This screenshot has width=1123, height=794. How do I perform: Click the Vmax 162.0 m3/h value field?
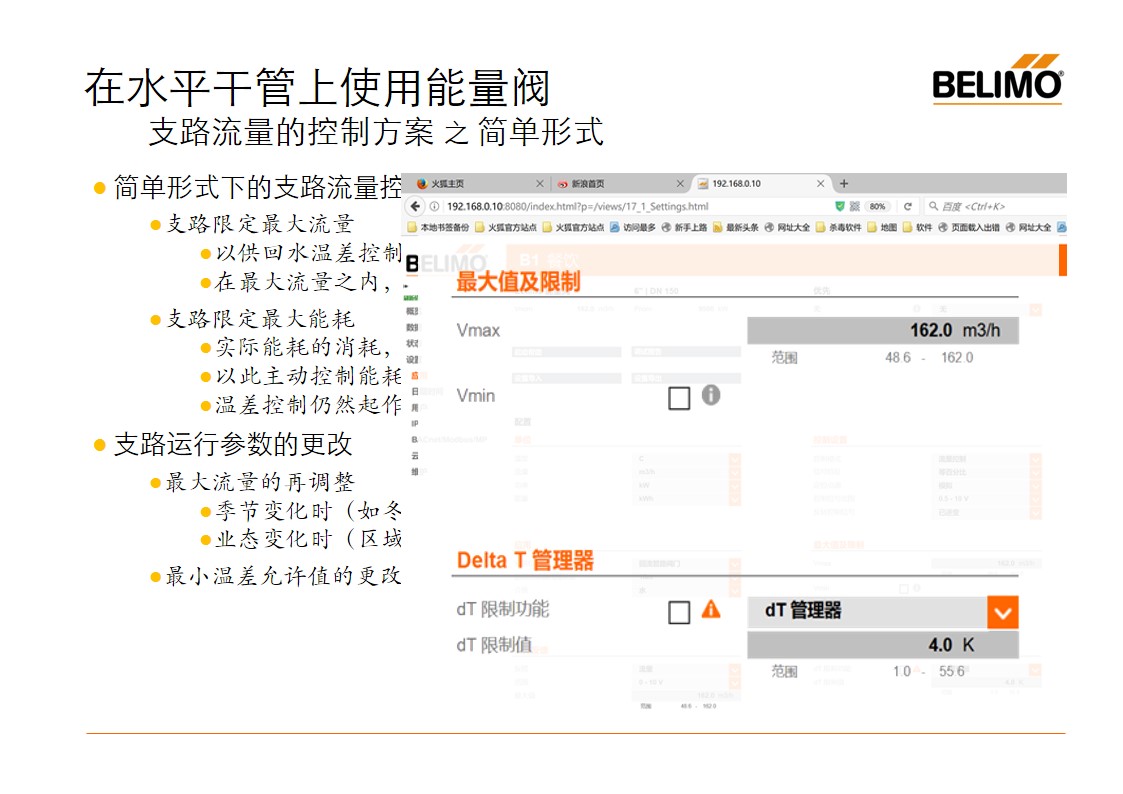[x=882, y=331]
